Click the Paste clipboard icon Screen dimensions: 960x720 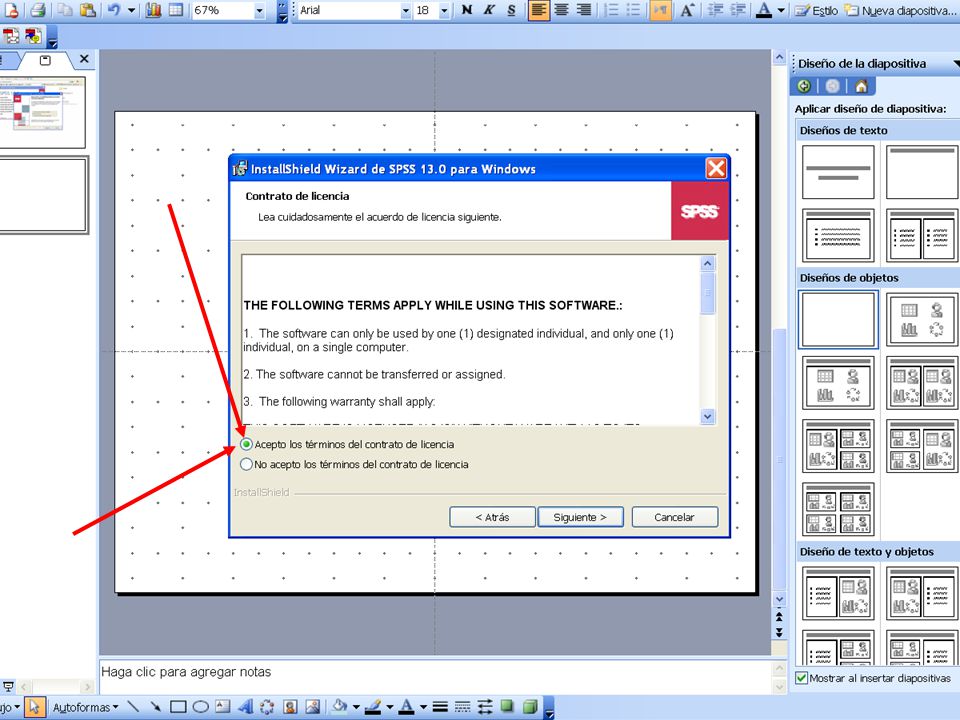point(88,10)
